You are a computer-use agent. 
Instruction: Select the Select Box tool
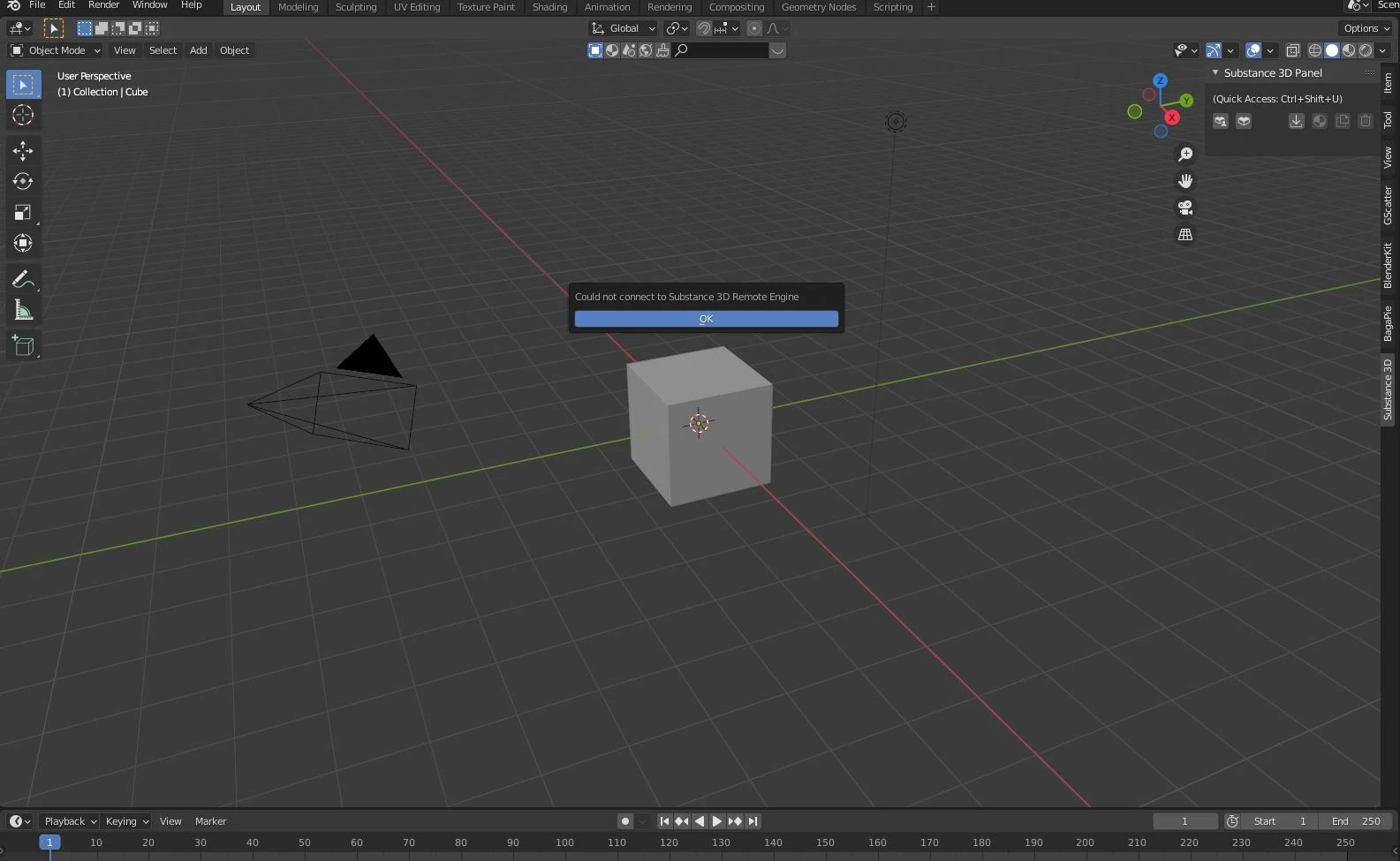(23, 85)
